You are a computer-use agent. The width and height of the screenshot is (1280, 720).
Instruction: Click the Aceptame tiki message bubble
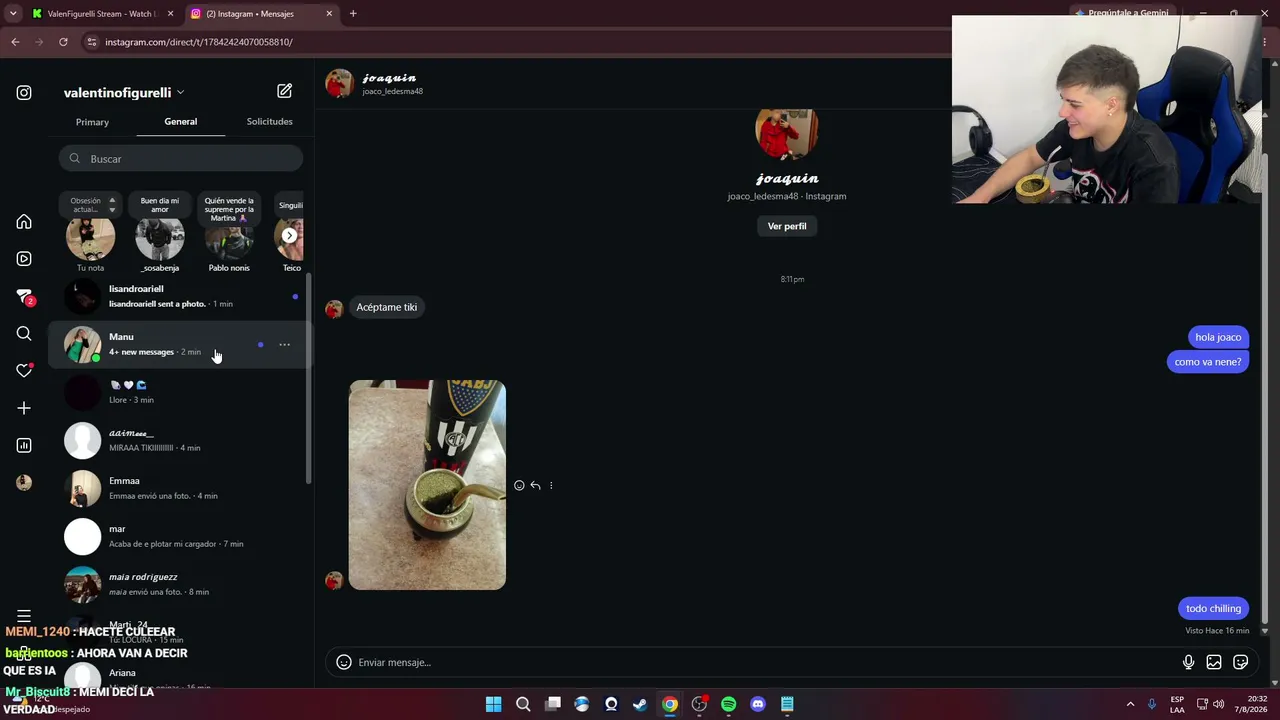[x=387, y=308]
